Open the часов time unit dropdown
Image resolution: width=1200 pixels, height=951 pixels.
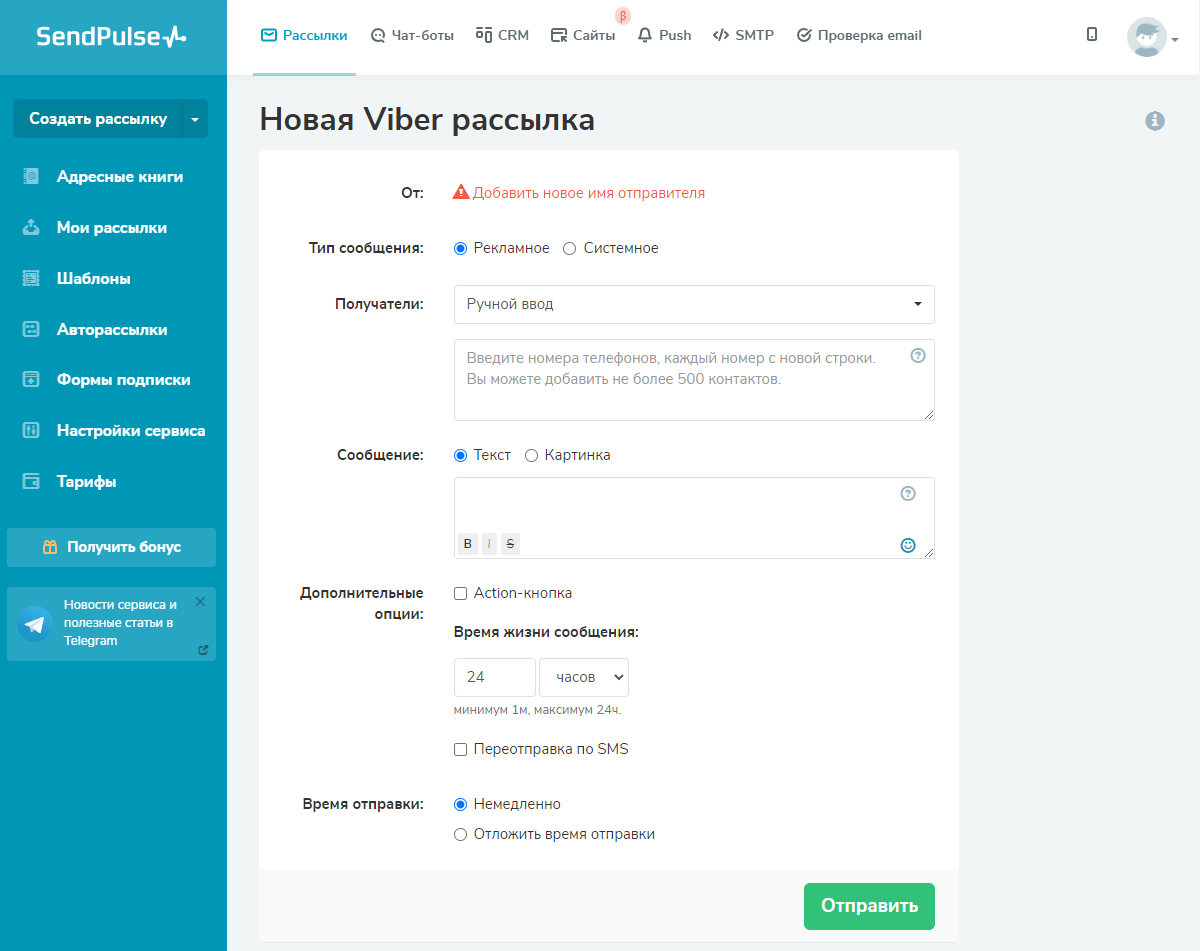coord(584,677)
